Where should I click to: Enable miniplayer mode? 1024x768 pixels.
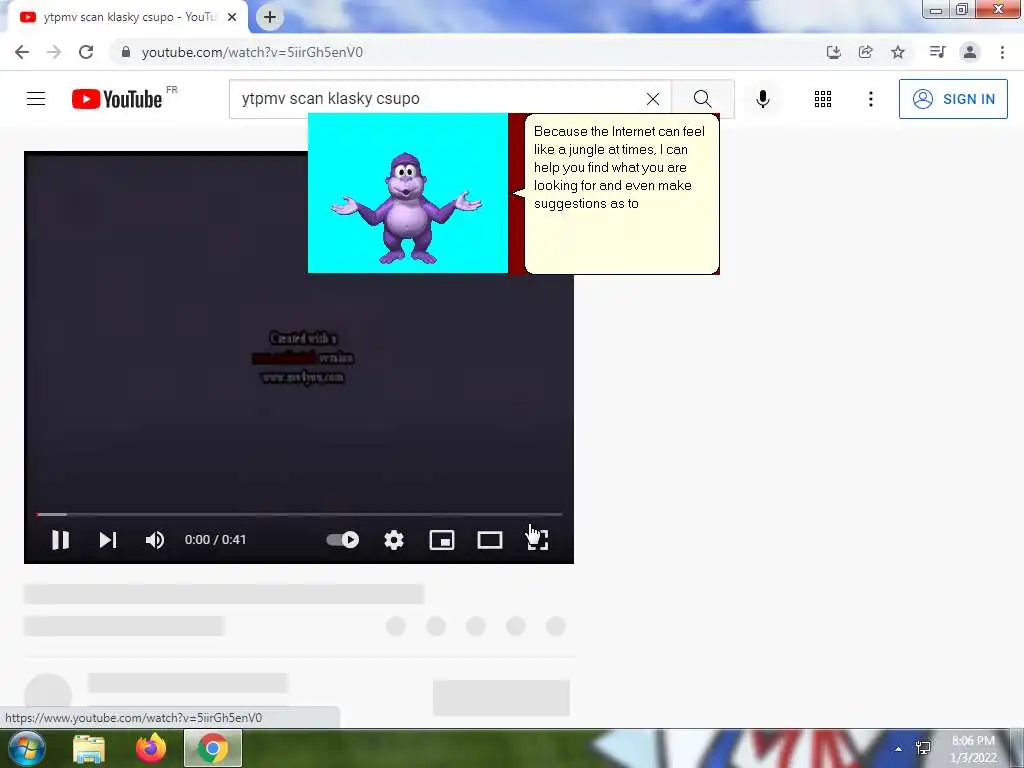pyautogui.click(x=442, y=540)
